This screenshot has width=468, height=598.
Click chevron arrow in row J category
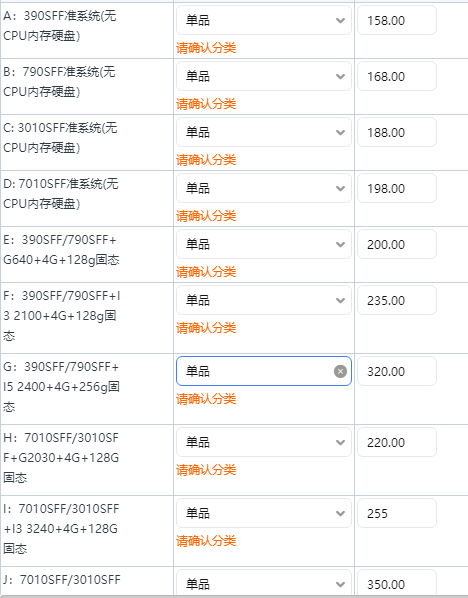click(x=340, y=584)
